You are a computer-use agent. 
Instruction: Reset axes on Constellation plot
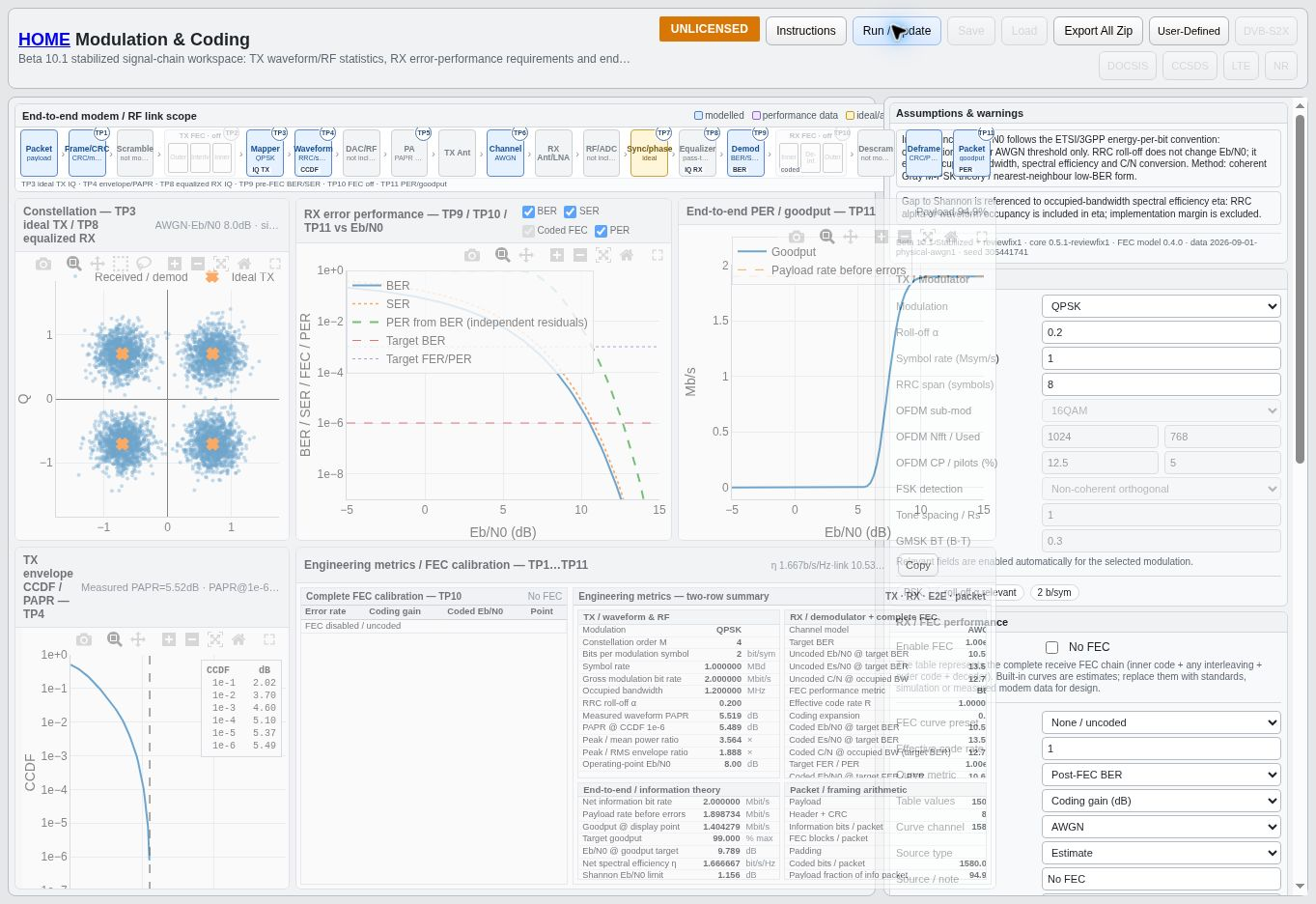coord(244,264)
